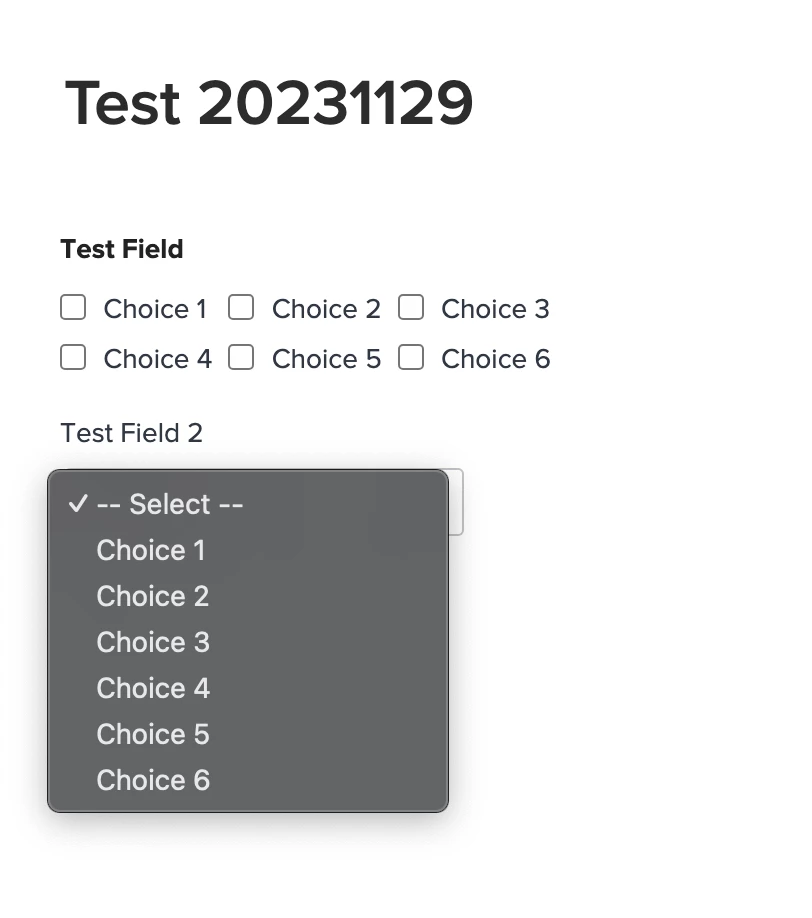This screenshot has height=918, width=812.
Task: Choose the "-- Select --" option in the dropdown list
Action: tap(170, 504)
